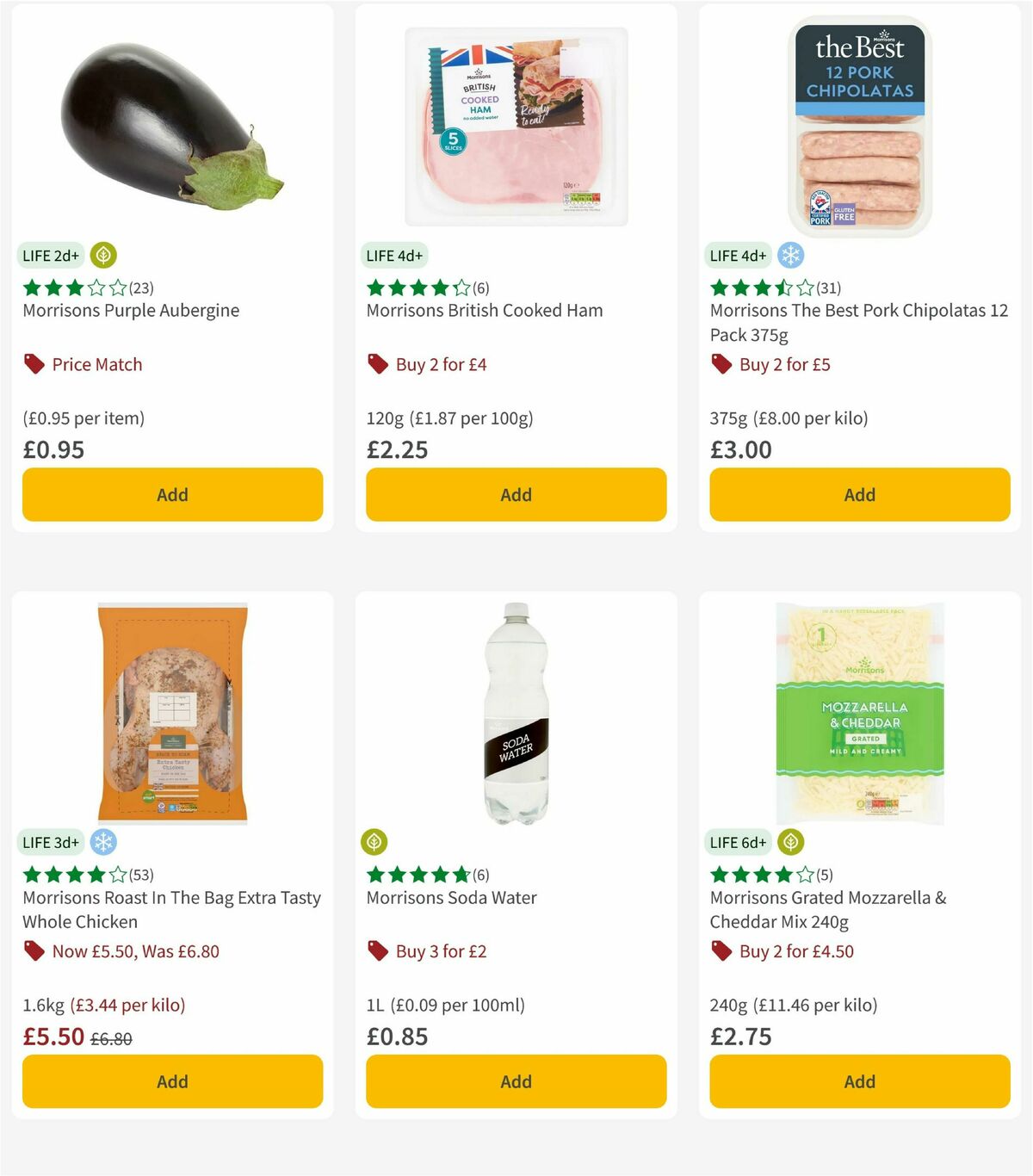
Task: Add Morrisons Purple Aubergine to basket
Action: [x=172, y=495]
